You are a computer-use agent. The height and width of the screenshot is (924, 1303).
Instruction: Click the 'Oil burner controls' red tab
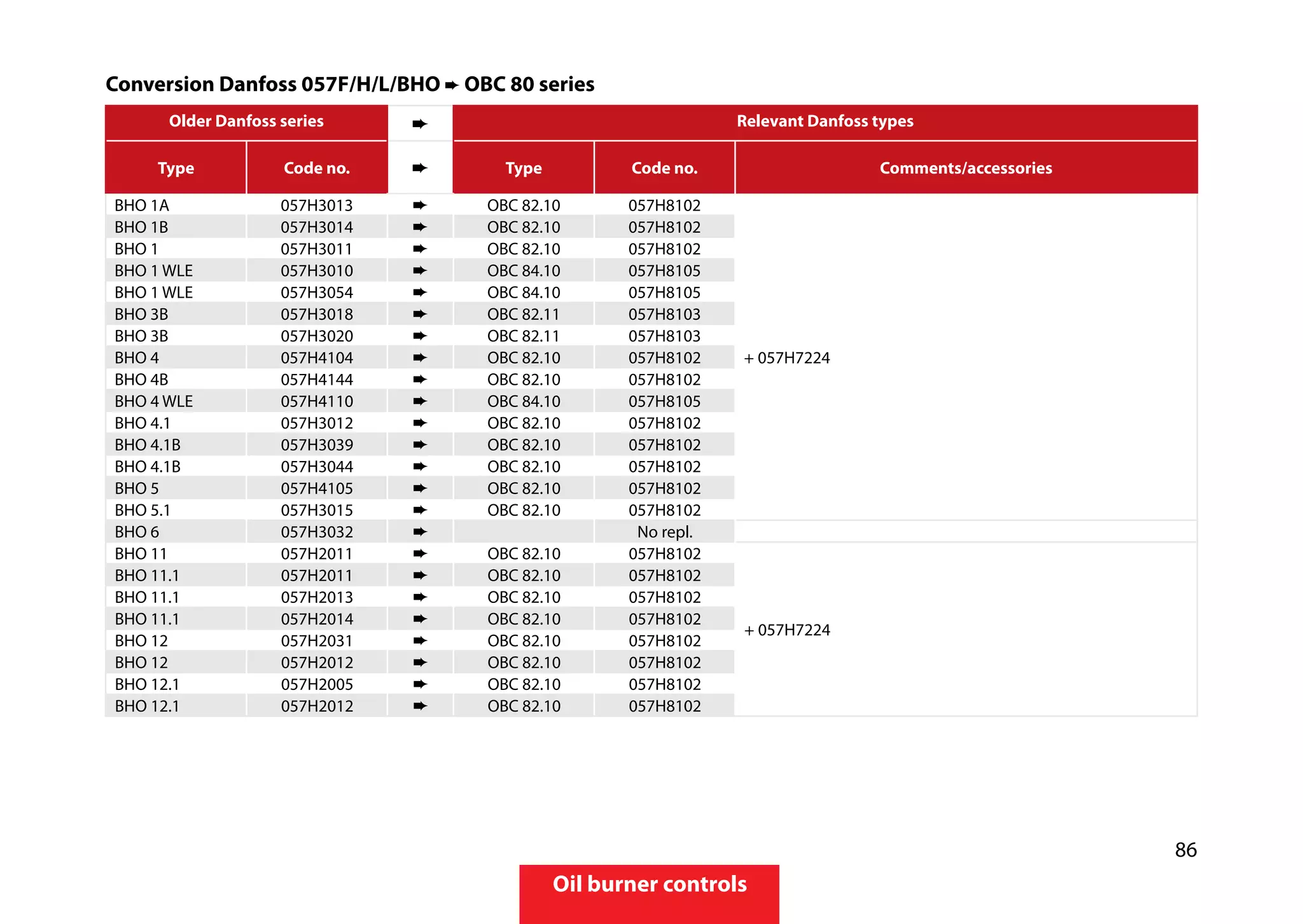click(649, 893)
